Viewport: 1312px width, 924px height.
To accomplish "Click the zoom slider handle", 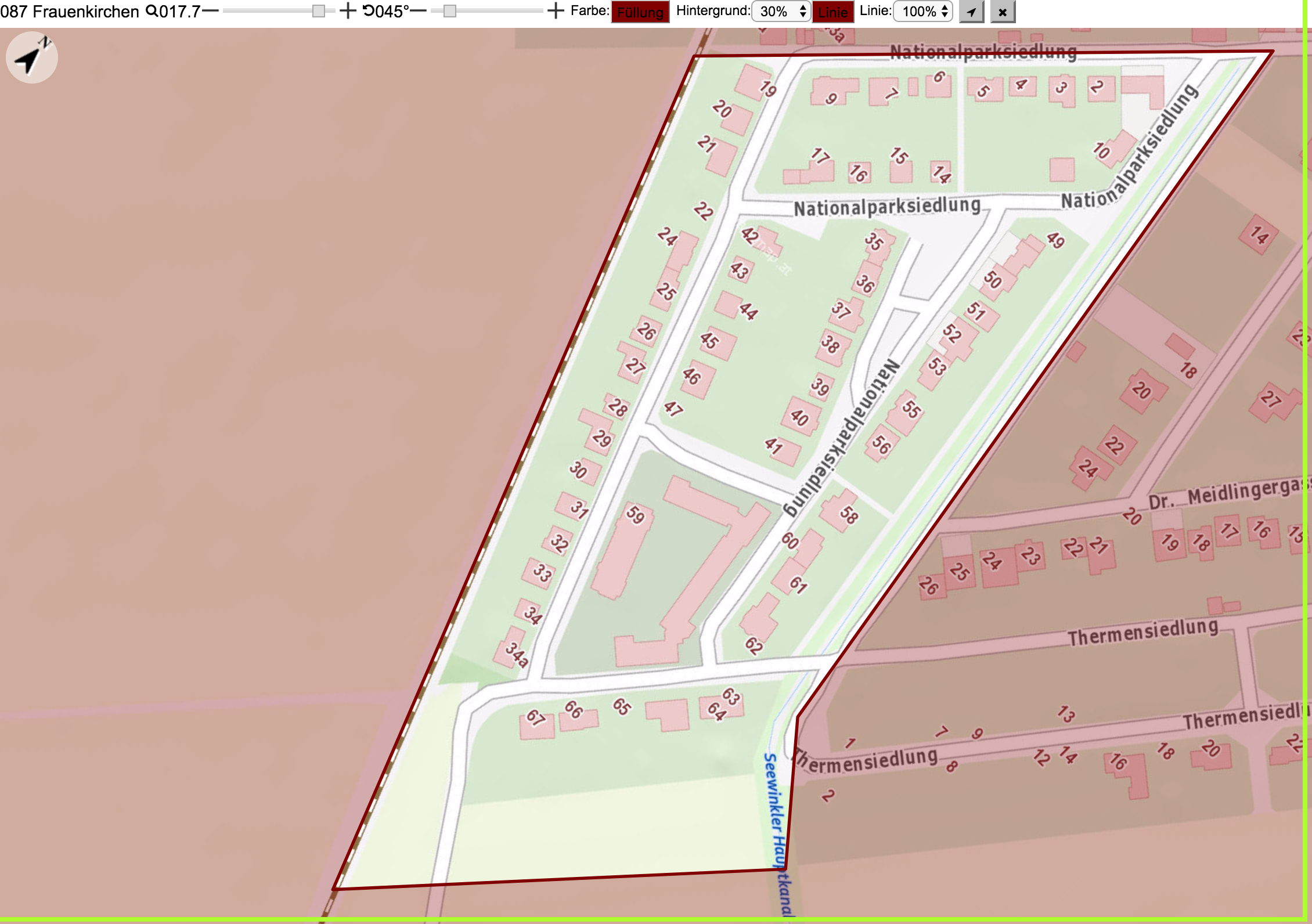I will click(x=318, y=11).
